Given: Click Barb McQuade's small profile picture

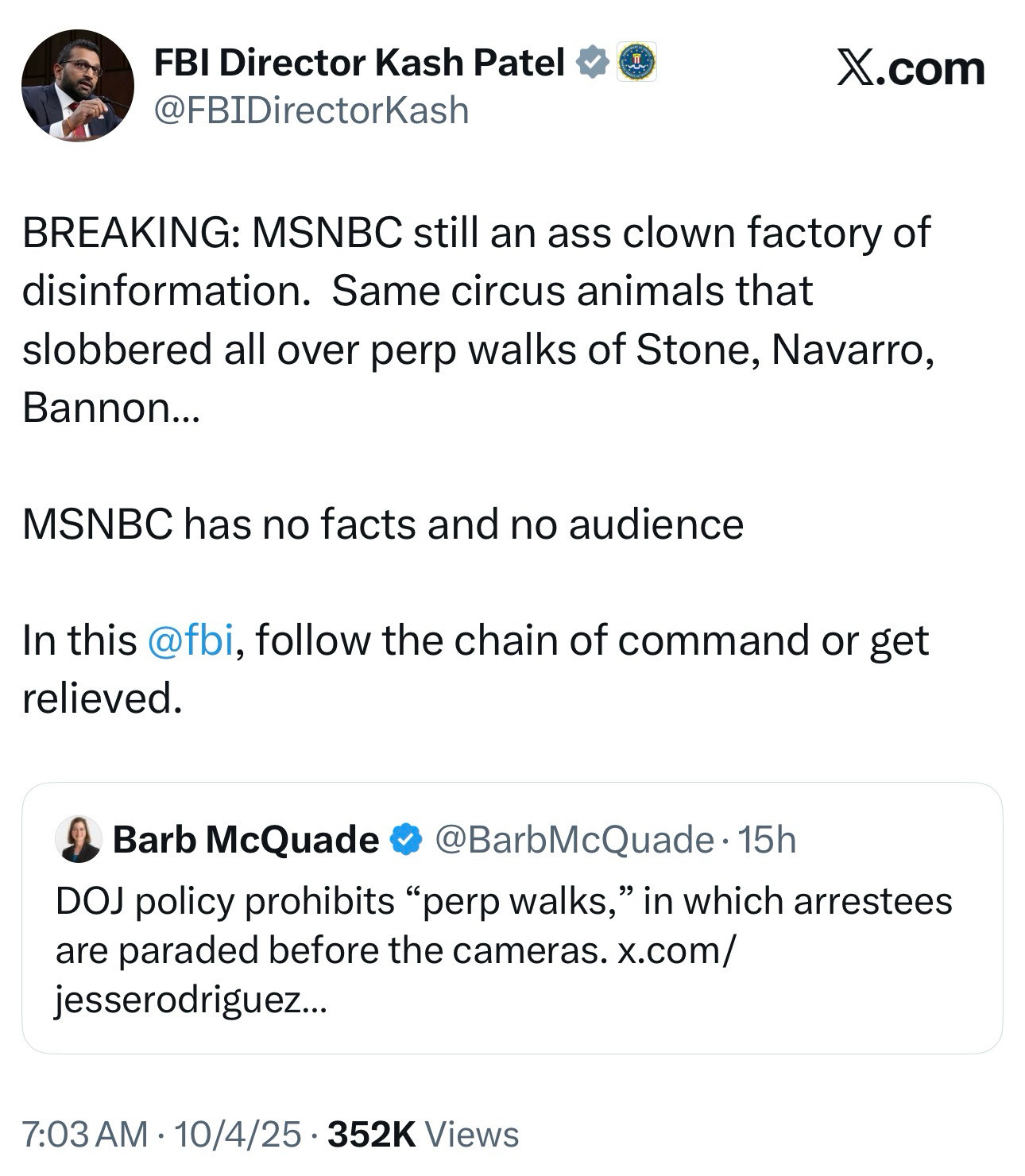Looking at the screenshot, I should pos(79,839).
